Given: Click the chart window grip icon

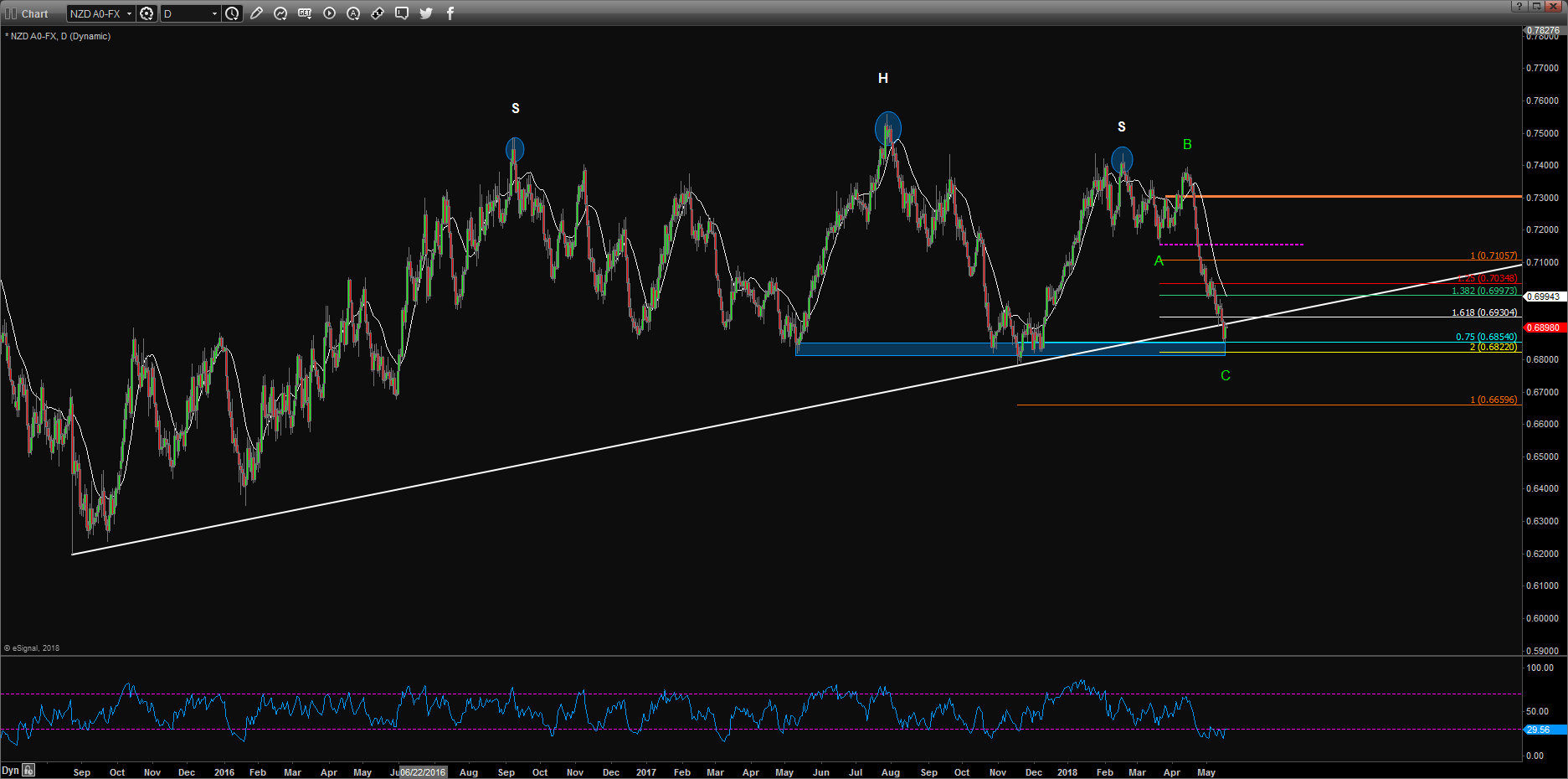Looking at the screenshot, I should pyautogui.click(x=11, y=13).
